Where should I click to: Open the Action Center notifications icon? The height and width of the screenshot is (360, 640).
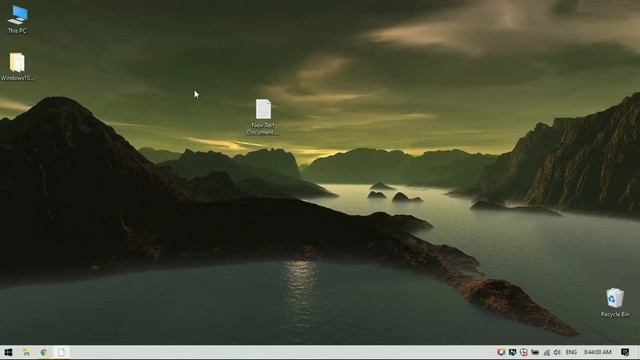pos(625,352)
